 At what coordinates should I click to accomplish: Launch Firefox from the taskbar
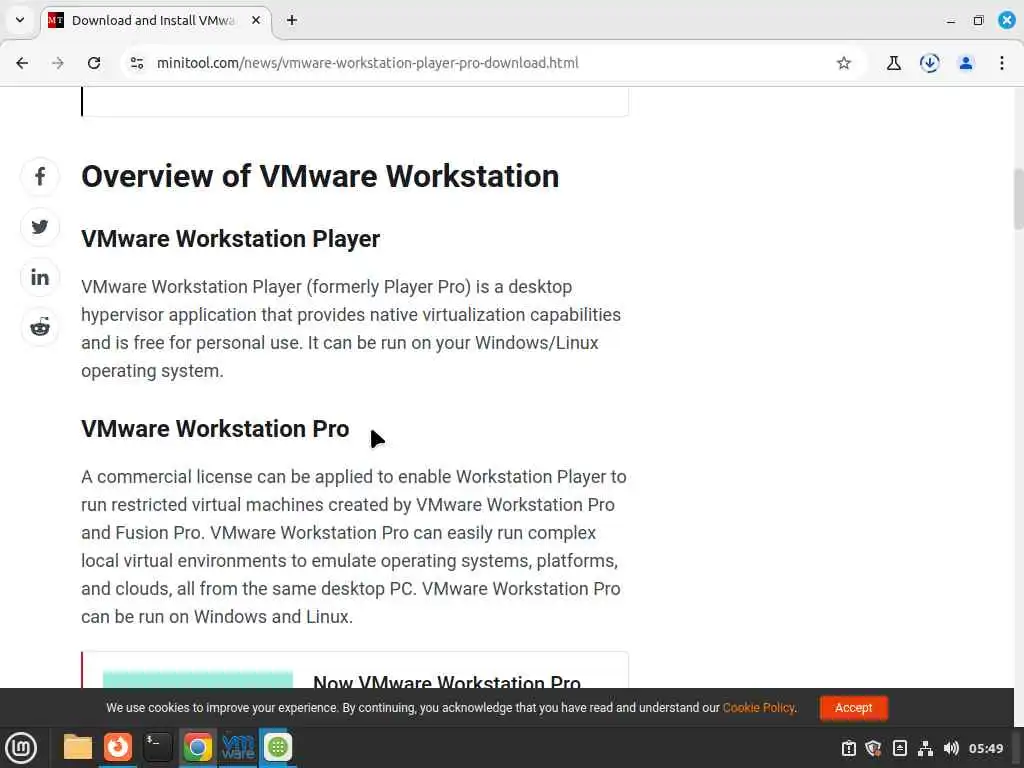point(118,748)
